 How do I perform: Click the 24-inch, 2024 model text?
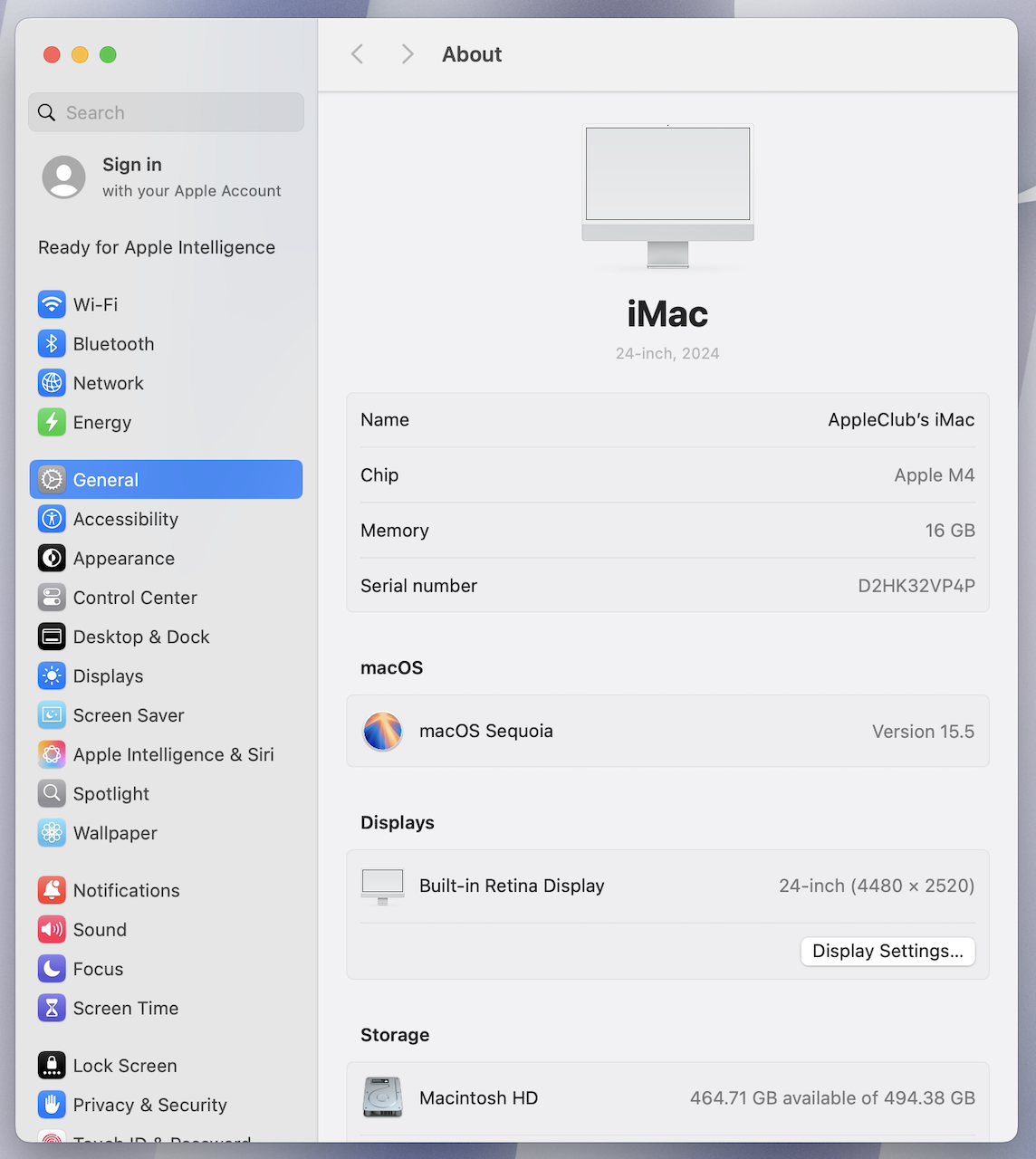click(x=667, y=353)
